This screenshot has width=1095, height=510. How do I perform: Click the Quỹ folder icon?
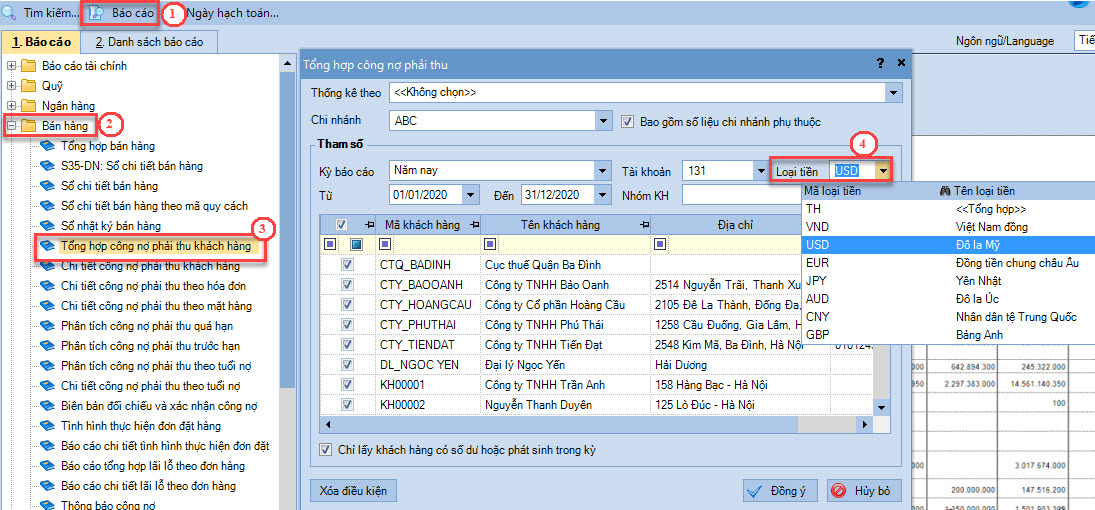pos(28,86)
